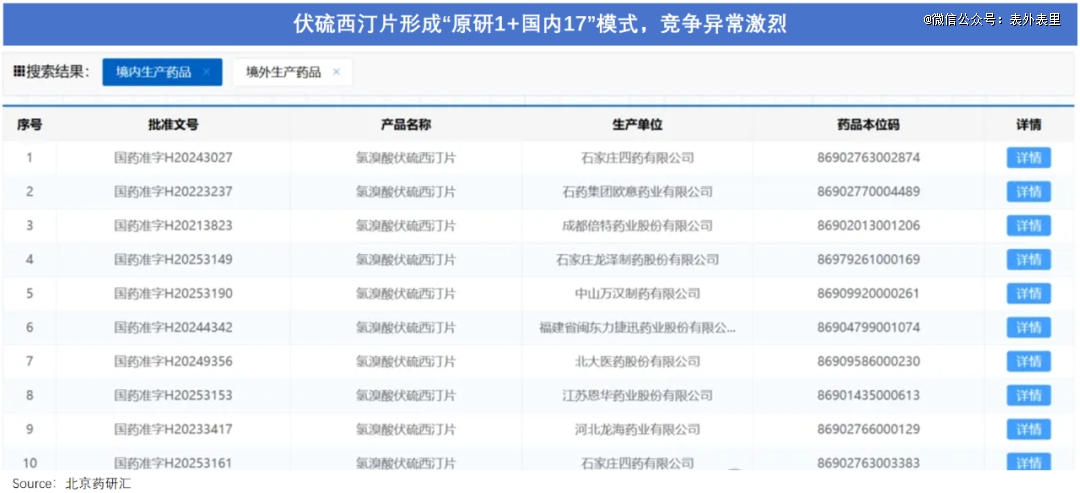Select approval number 国药准字H20253153
Image resolution: width=1080 pixels, height=493 pixels.
coord(173,395)
